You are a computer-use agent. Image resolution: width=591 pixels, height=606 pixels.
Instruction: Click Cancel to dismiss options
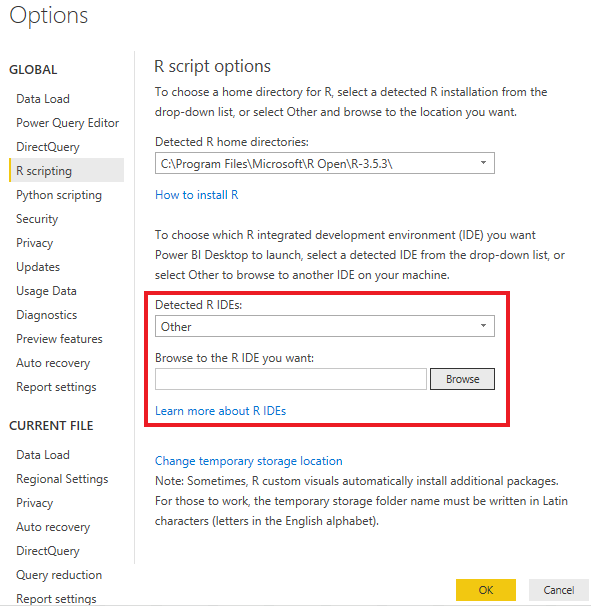[559, 590]
